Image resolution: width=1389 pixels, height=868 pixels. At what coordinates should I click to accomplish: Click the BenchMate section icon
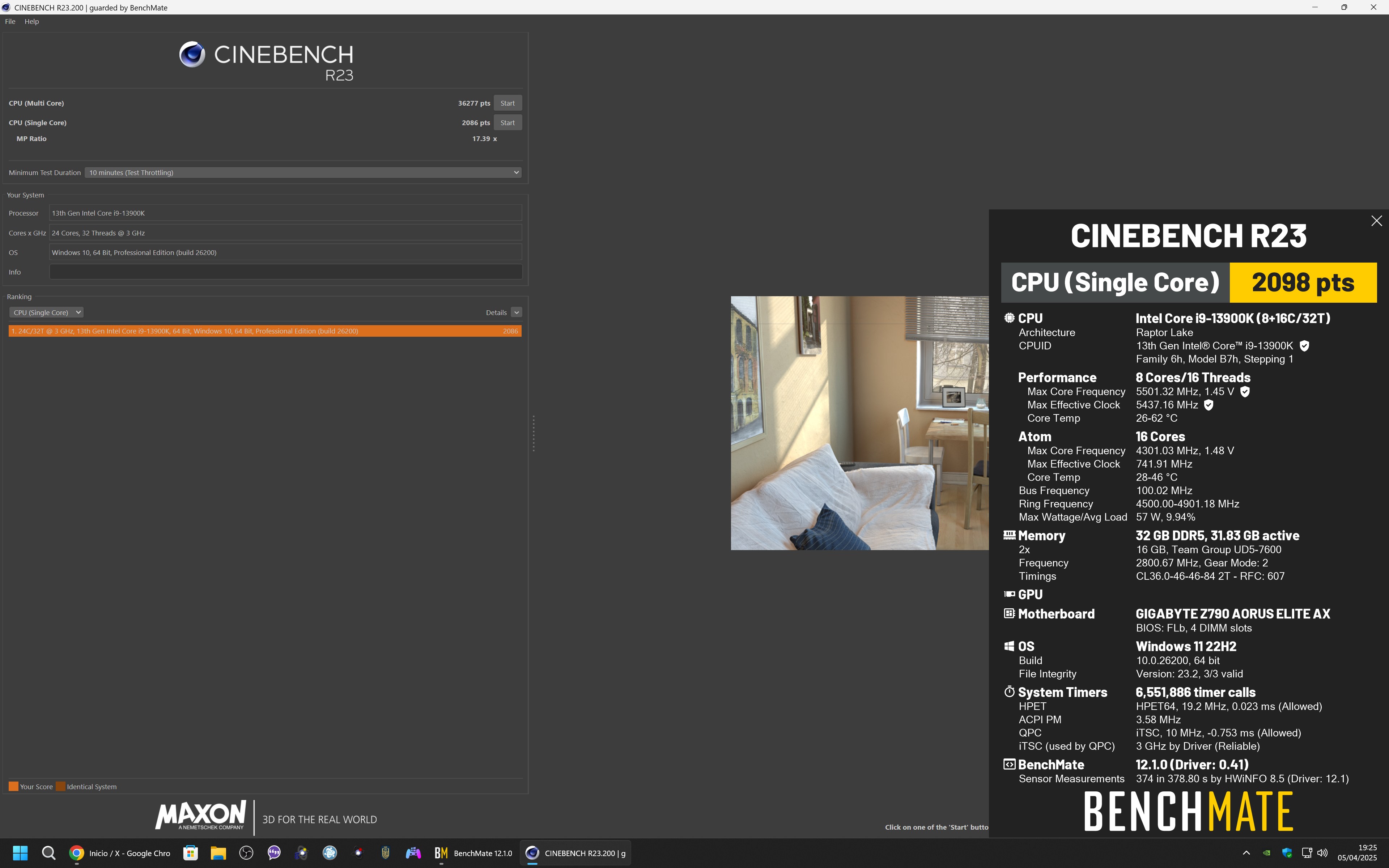(x=1009, y=764)
